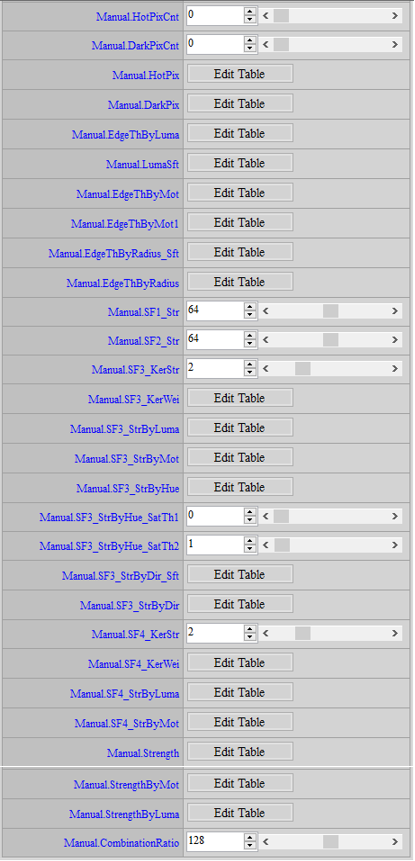The image size is (415, 861).
Task: Open Edit Table for Manual.SF4_StrByMot
Action: tap(240, 722)
